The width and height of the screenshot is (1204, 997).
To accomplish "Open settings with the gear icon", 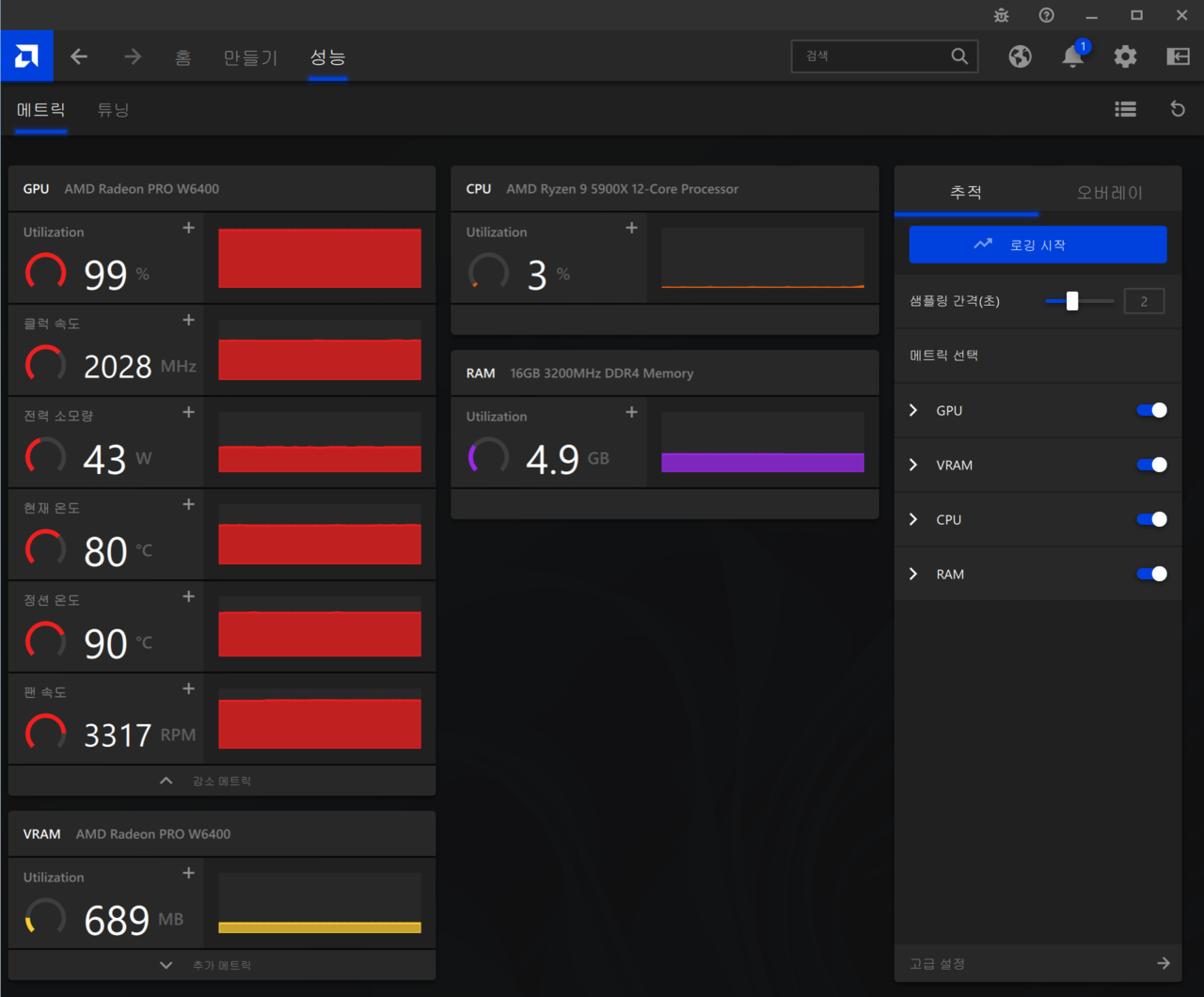I will pos(1125,56).
